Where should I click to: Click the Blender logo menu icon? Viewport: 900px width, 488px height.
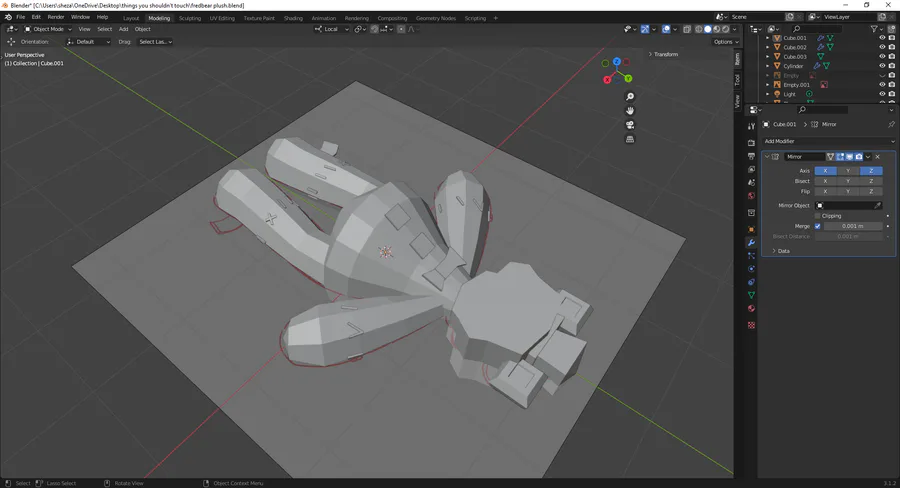coord(8,17)
